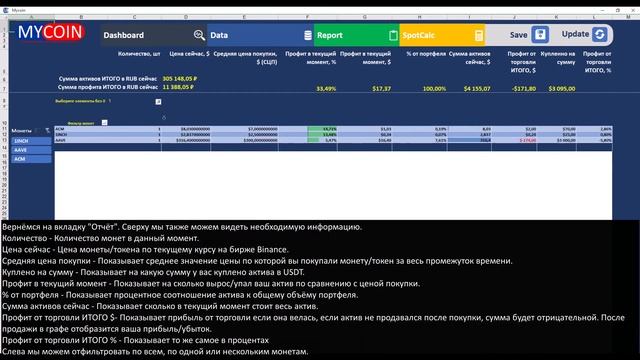Switch to the Data tab
This screenshot has height=360, width=640.
260,35
